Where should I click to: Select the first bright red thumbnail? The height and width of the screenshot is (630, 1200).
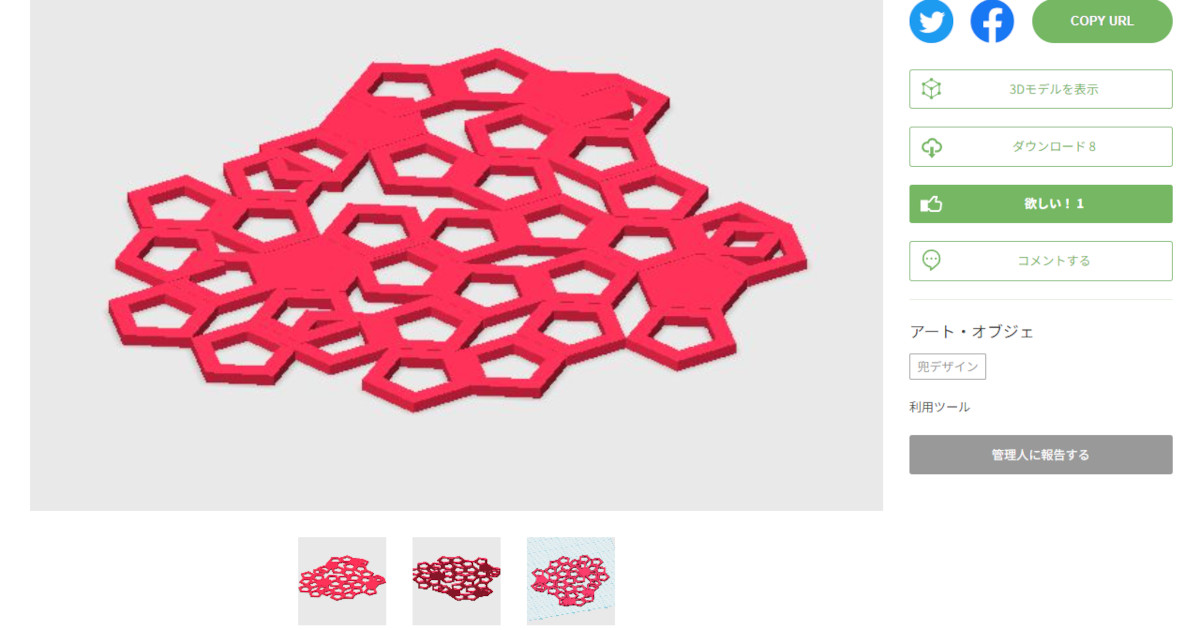click(342, 581)
